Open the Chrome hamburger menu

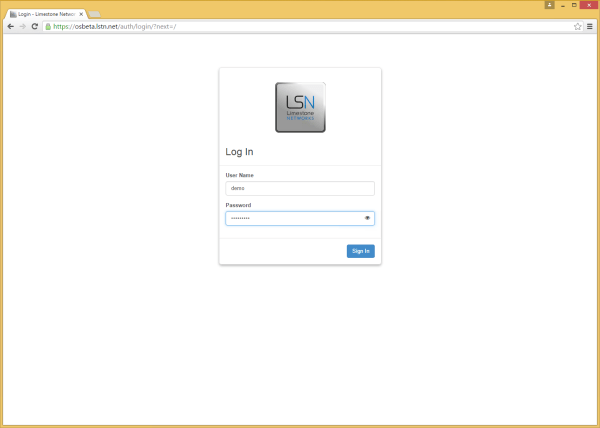(590, 26)
